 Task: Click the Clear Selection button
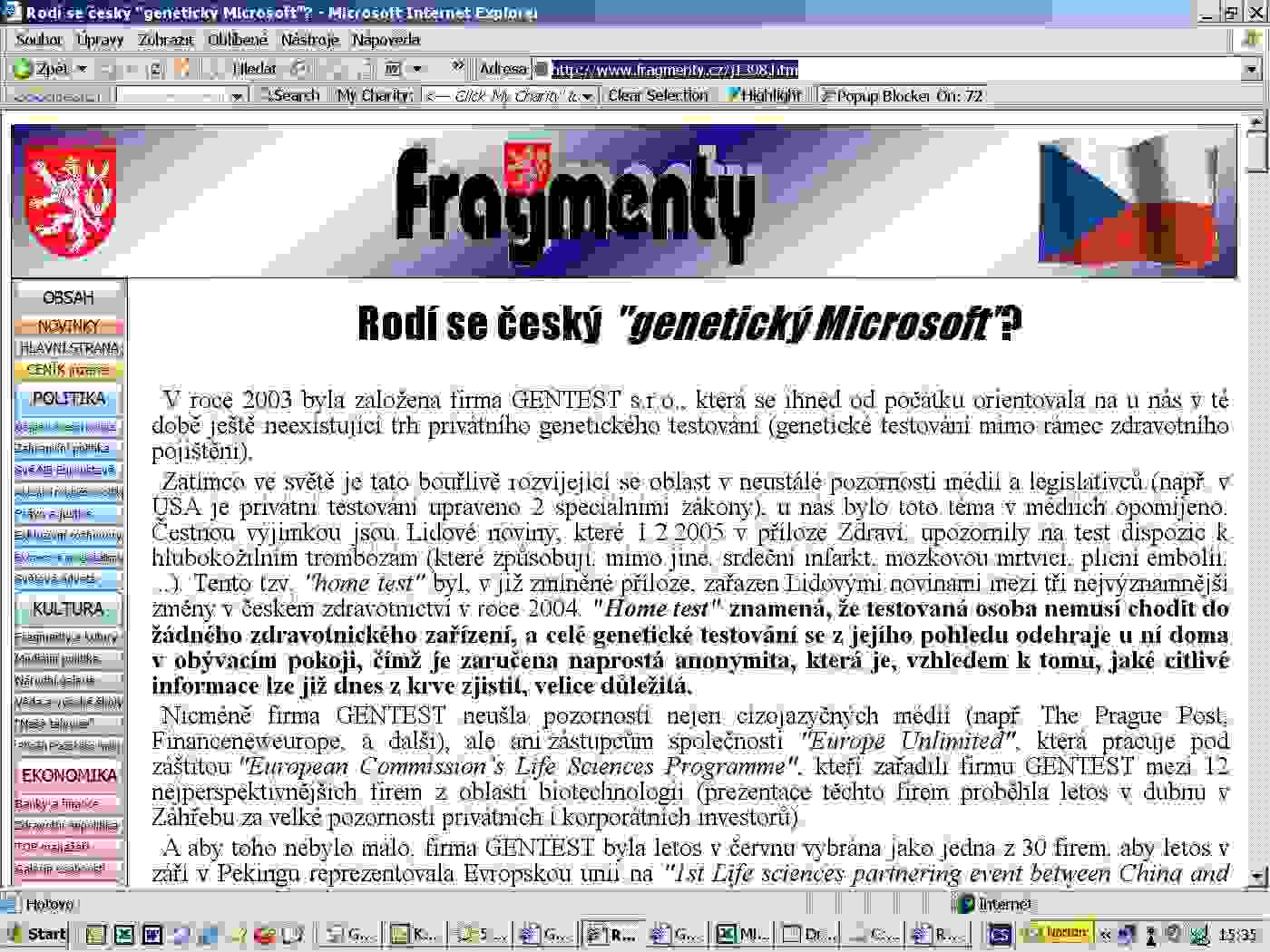click(x=658, y=95)
